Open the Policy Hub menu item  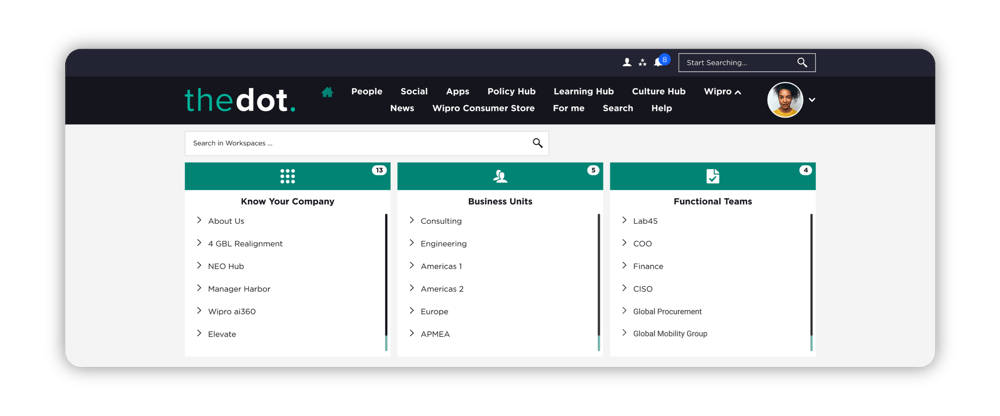(x=511, y=92)
